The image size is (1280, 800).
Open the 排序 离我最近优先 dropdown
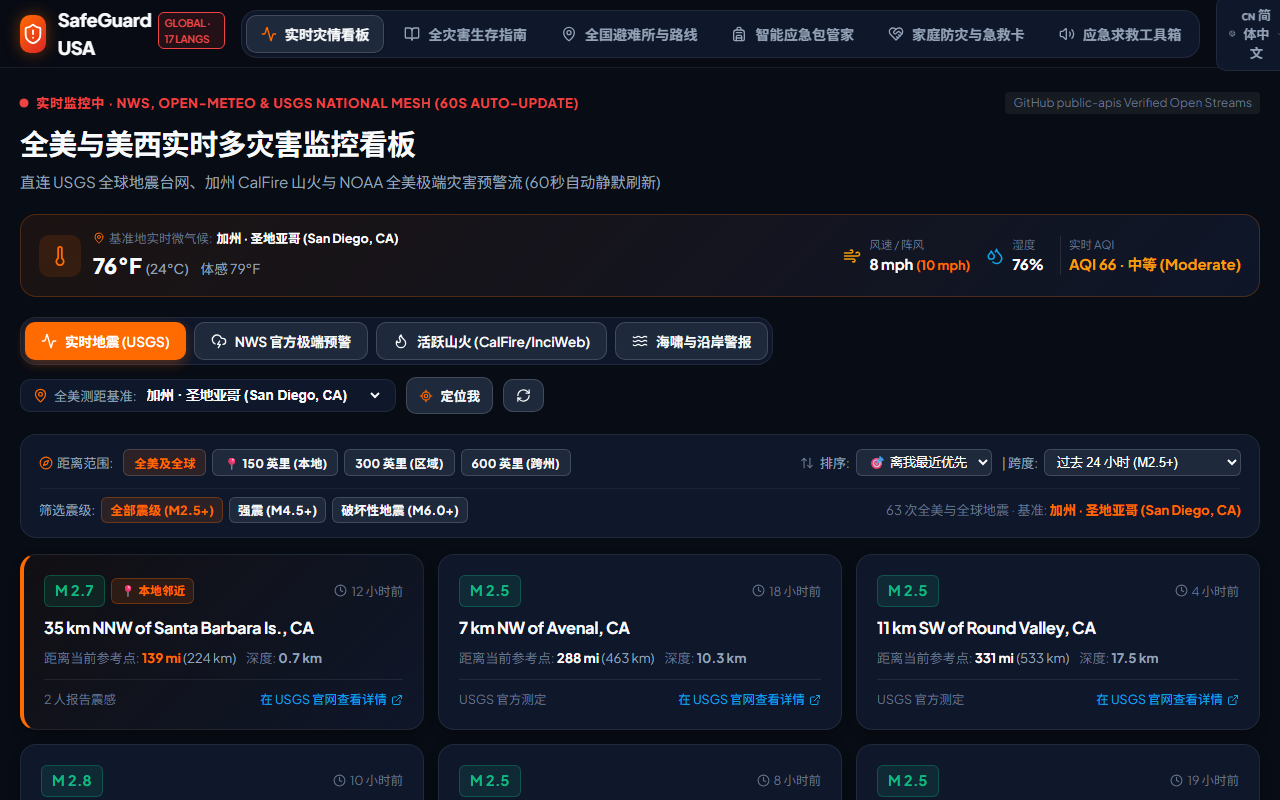tap(924, 462)
